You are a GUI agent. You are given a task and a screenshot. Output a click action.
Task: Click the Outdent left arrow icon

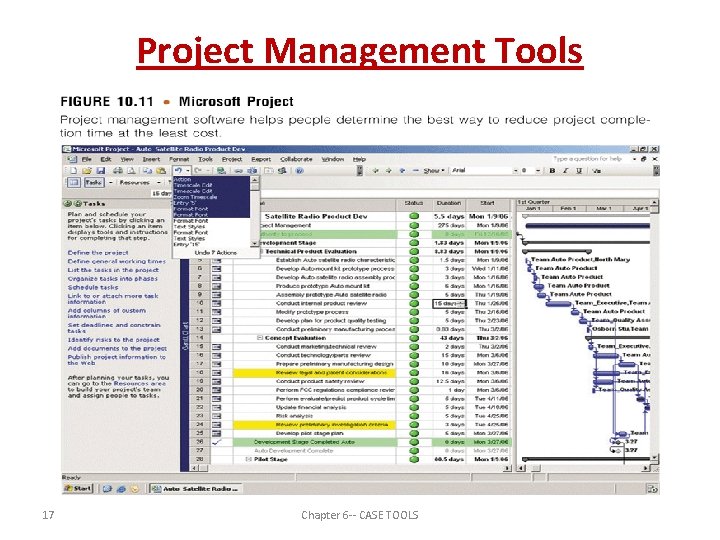click(376, 171)
